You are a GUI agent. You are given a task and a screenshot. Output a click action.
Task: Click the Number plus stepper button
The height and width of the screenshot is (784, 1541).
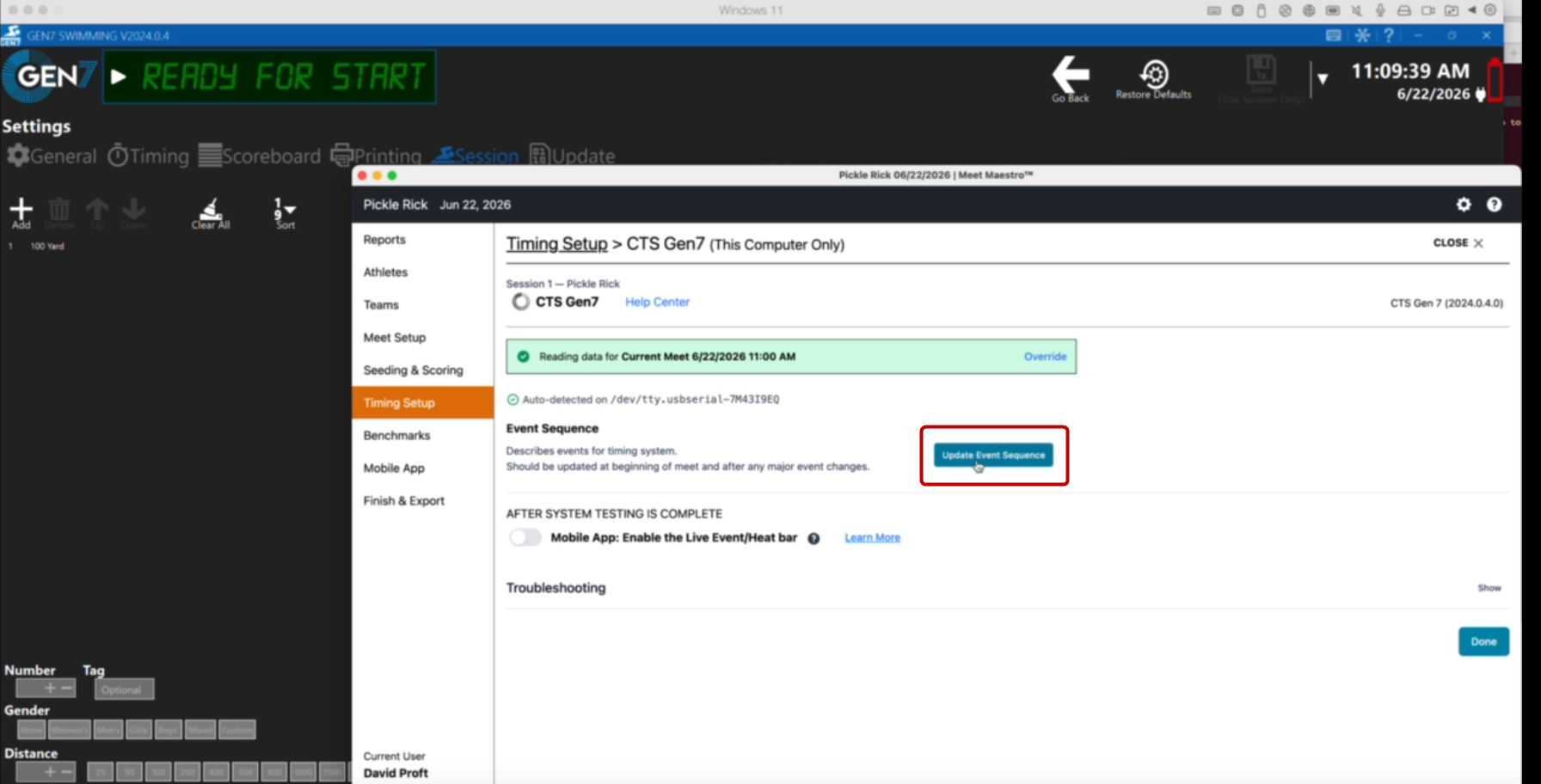click(50, 689)
